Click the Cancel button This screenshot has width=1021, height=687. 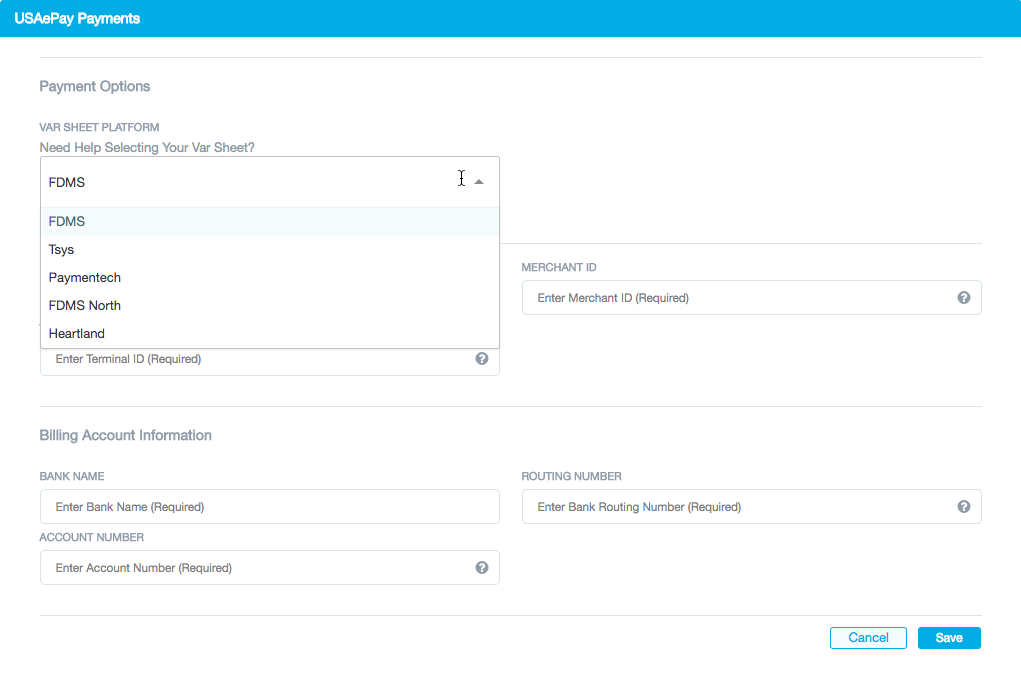868,638
